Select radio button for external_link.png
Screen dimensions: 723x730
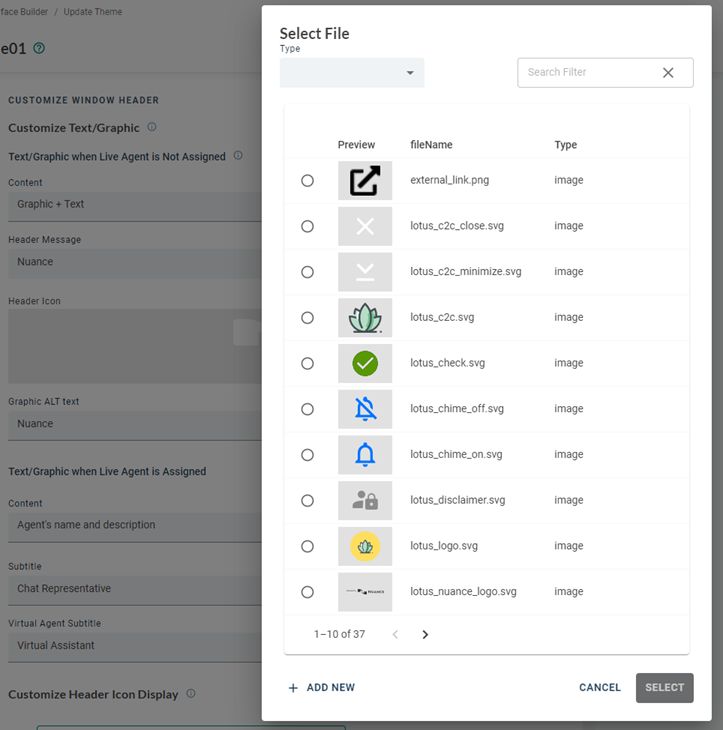click(307, 181)
